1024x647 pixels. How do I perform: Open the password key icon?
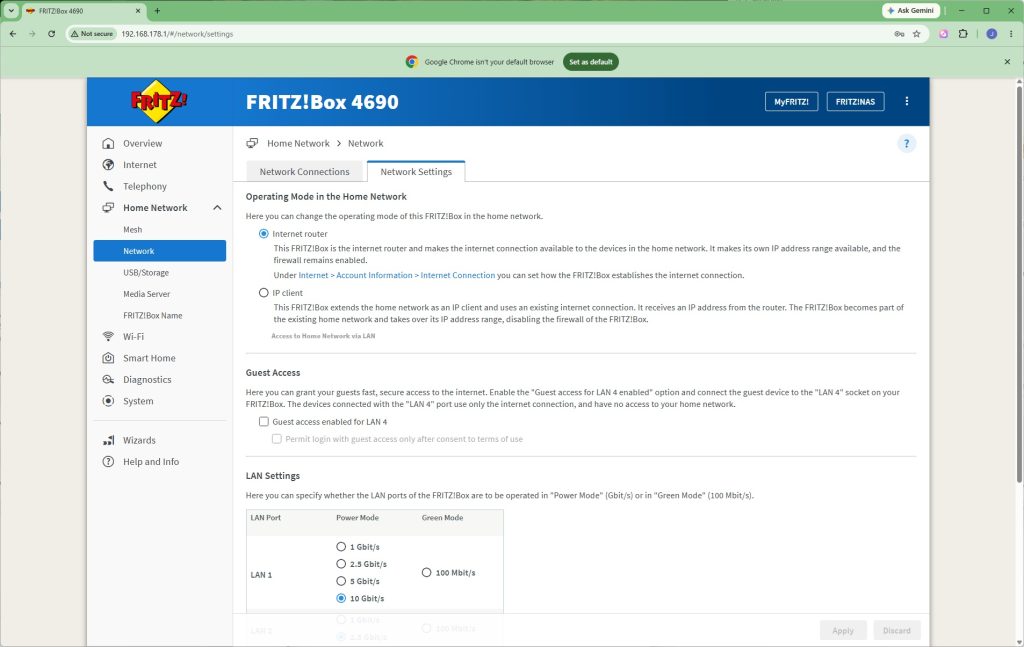click(899, 34)
